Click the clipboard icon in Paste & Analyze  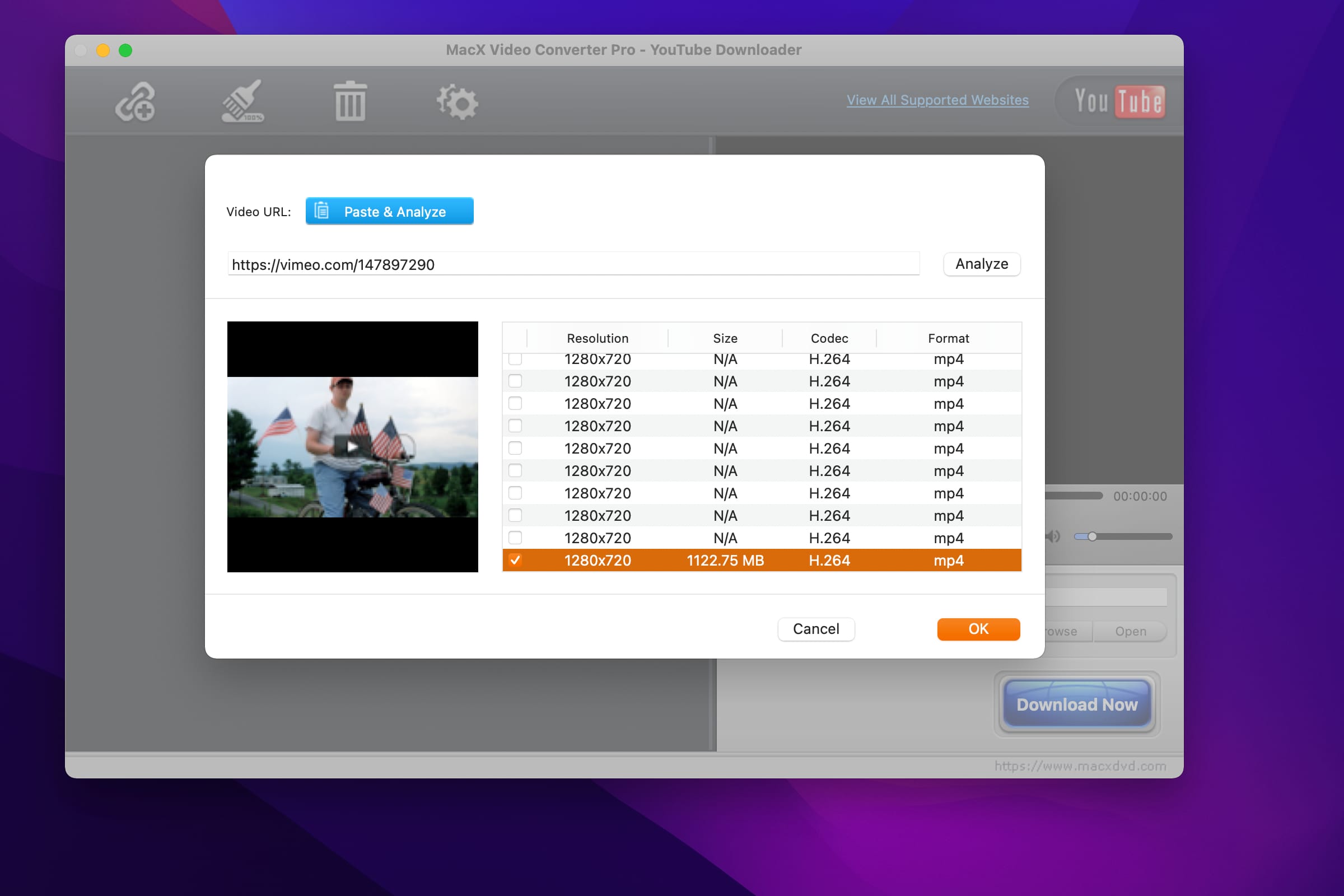point(321,211)
